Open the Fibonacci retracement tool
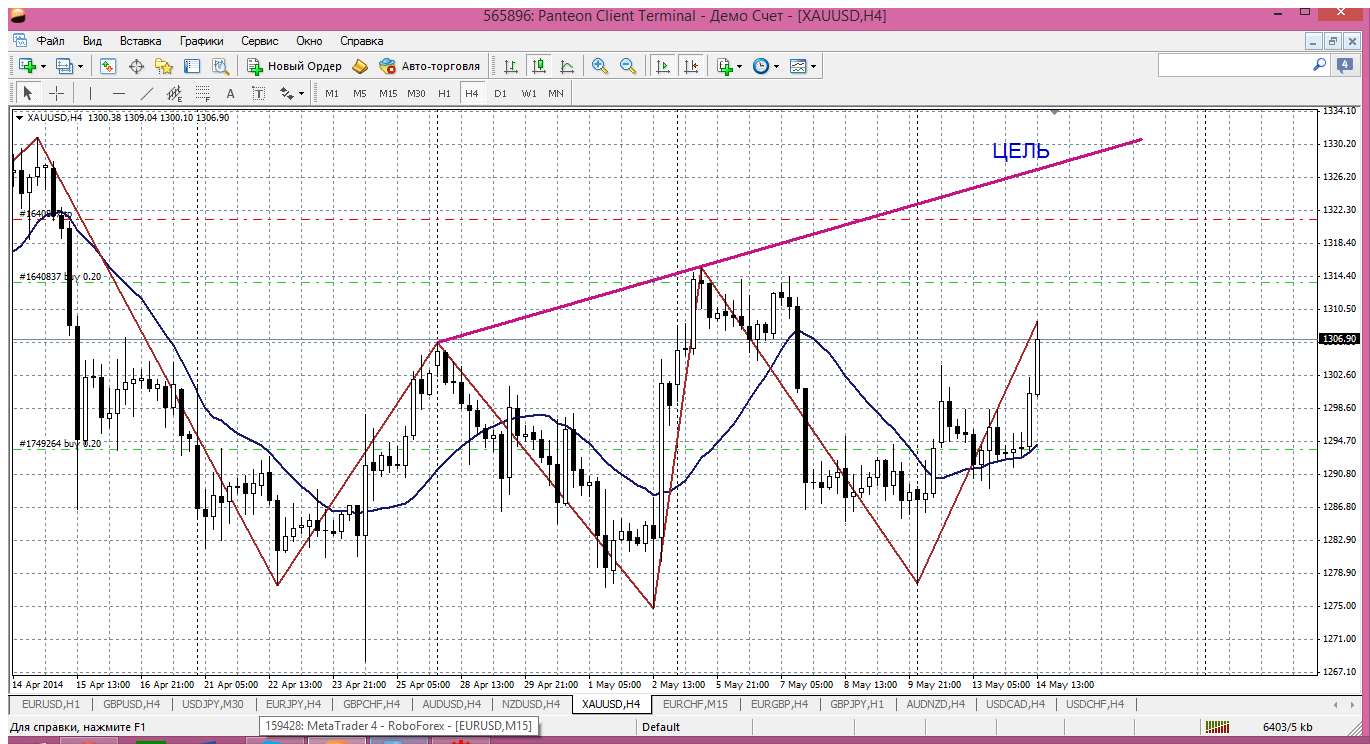This screenshot has height=744, width=1370. [x=204, y=93]
